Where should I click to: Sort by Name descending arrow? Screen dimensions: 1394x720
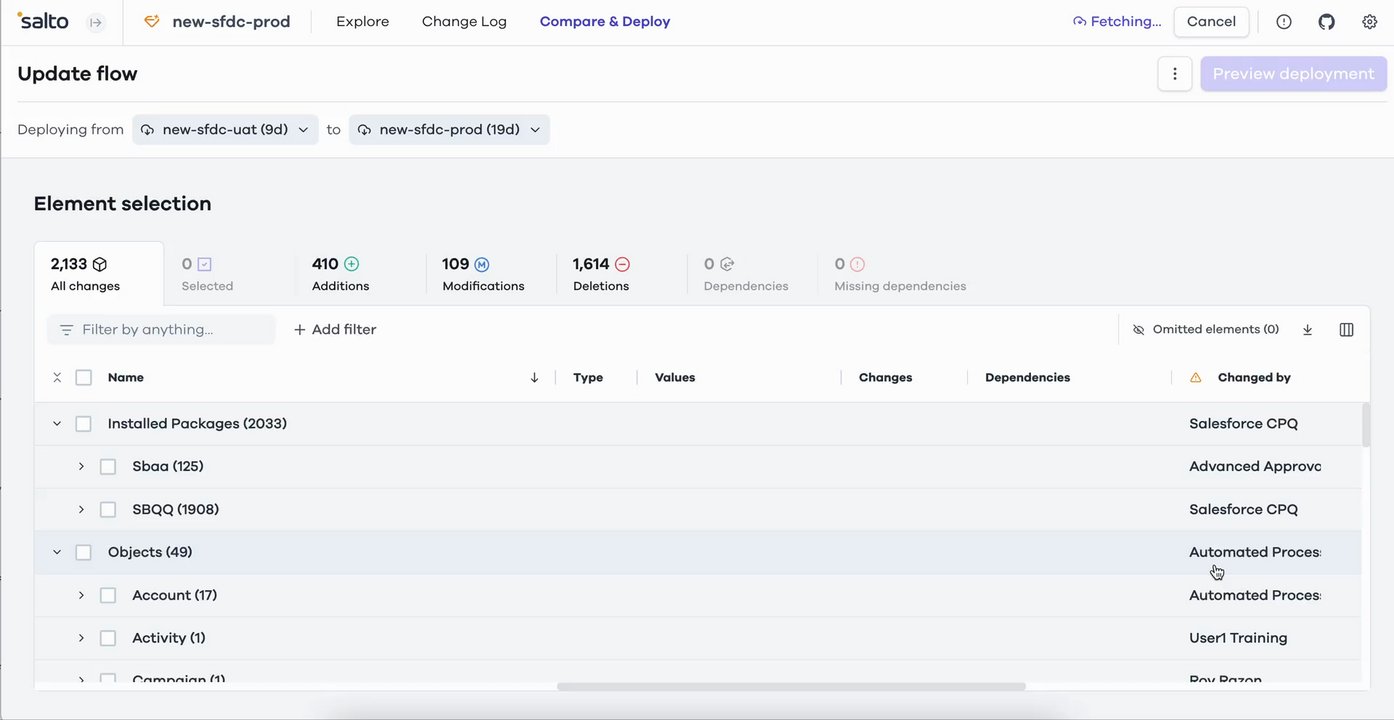tap(534, 377)
